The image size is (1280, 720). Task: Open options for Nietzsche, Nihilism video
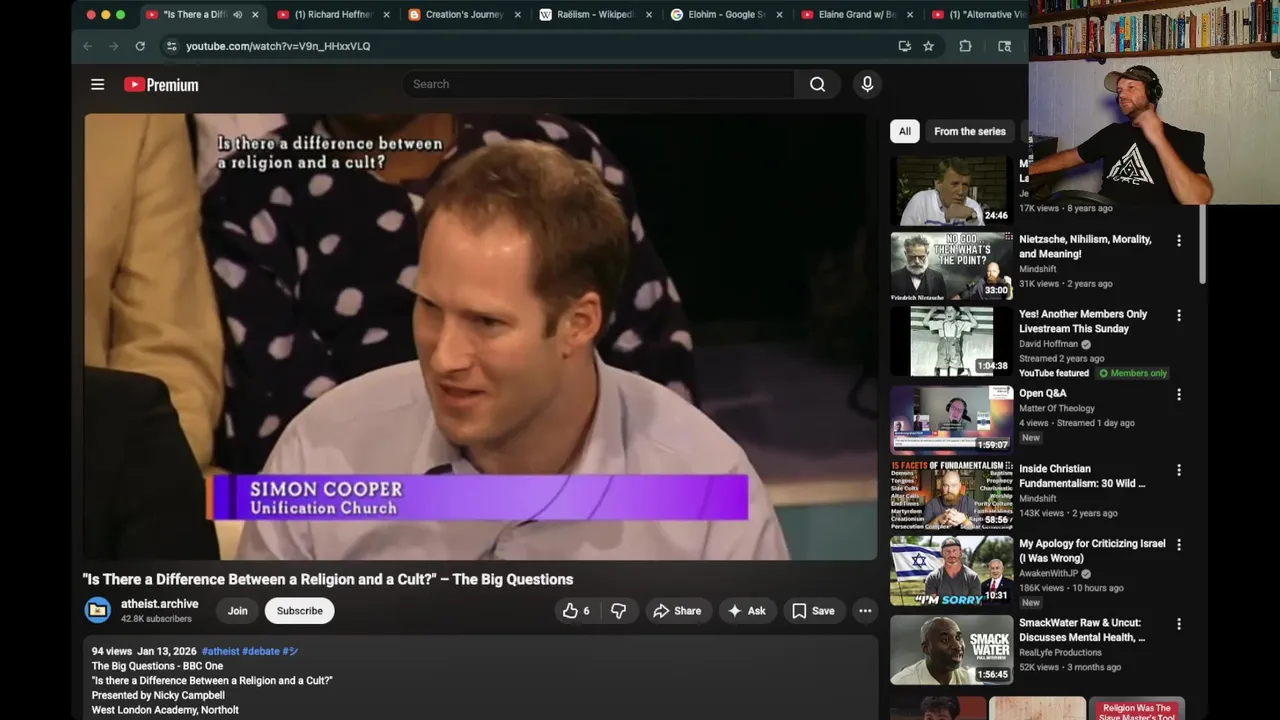click(x=1178, y=241)
